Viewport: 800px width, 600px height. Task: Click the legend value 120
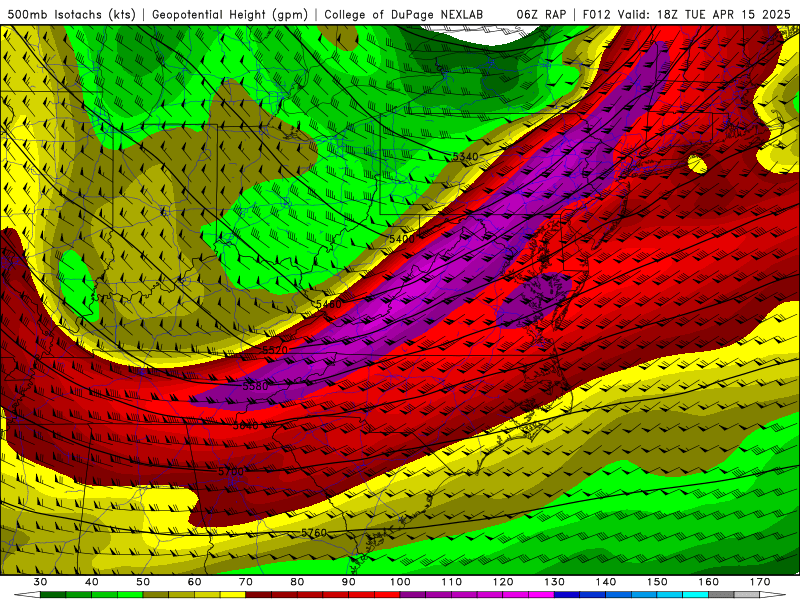click(503, 582)
